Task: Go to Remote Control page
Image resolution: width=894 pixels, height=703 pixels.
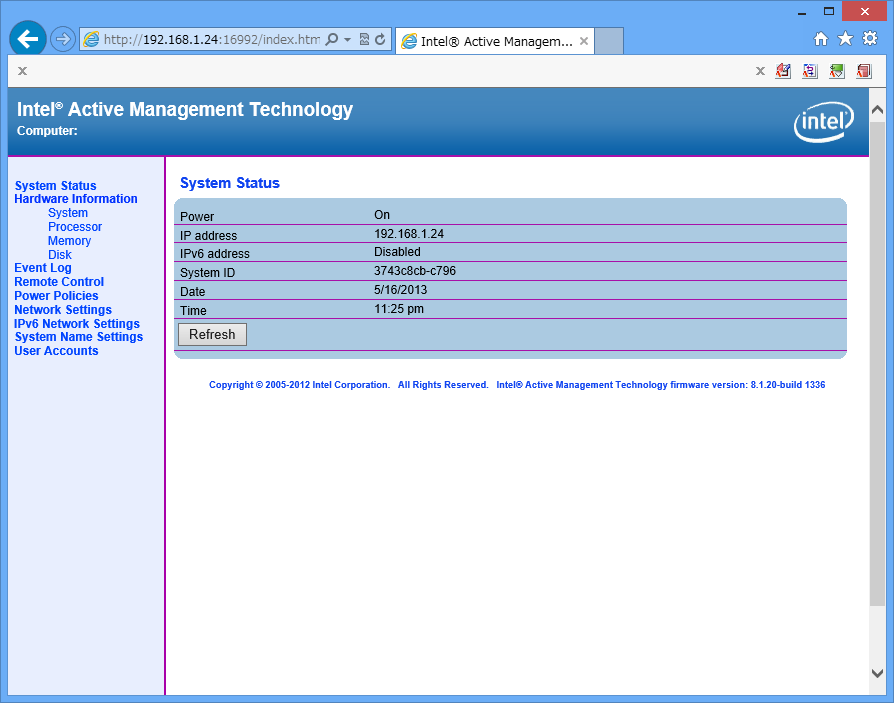Action: coord(59,282)
